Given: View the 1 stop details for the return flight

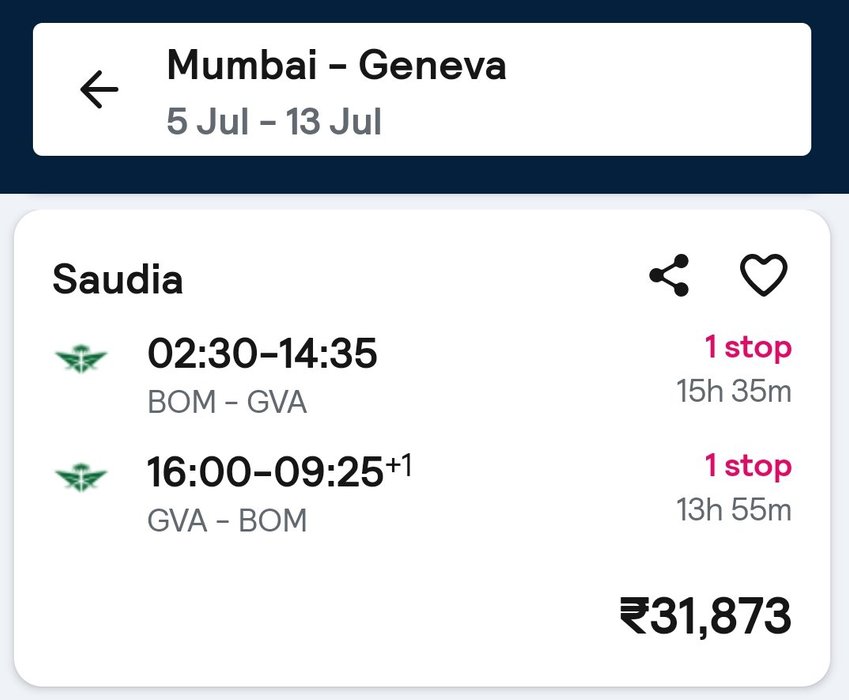Looking at the screenshot, I should pyautogui.click(x=747, y=466).
